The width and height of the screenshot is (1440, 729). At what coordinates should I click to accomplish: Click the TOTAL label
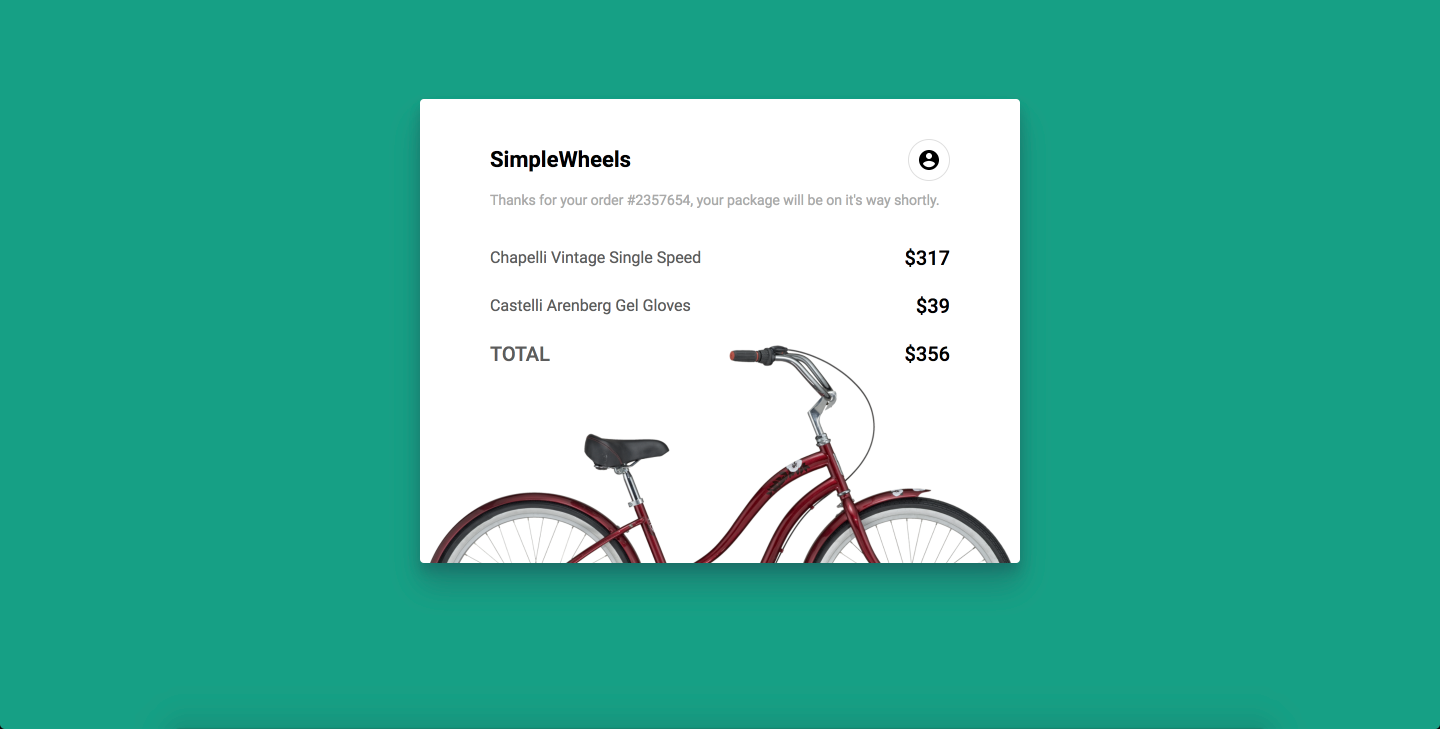(520, 354)
